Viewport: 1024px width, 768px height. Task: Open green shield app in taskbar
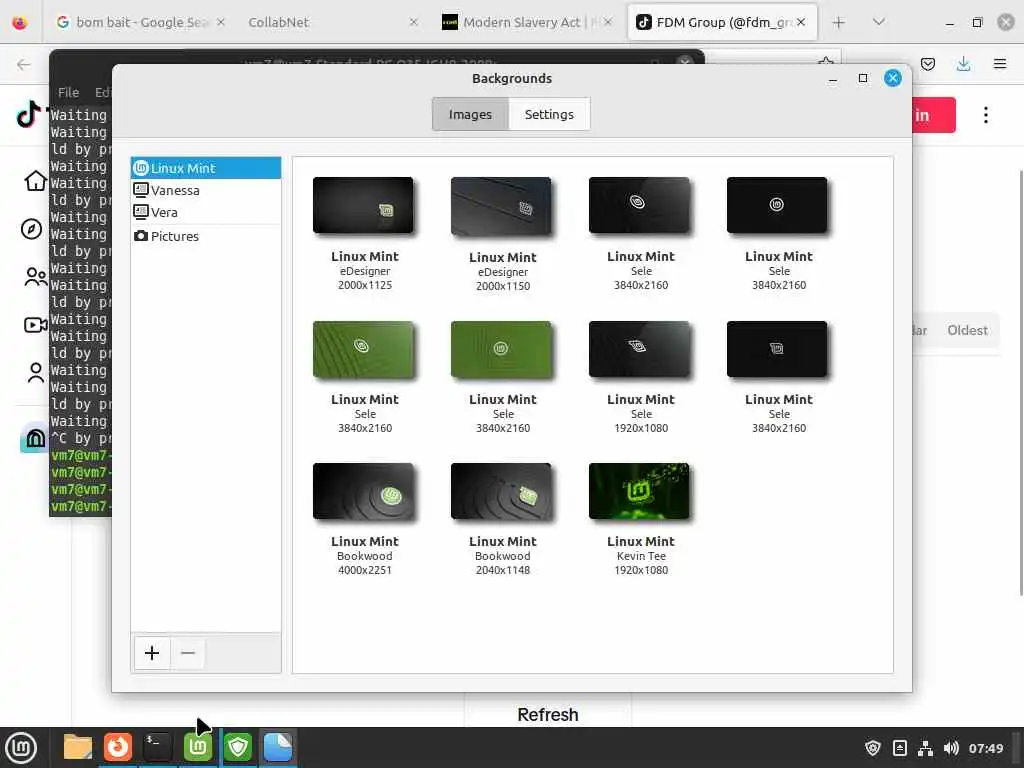(238, 747)
